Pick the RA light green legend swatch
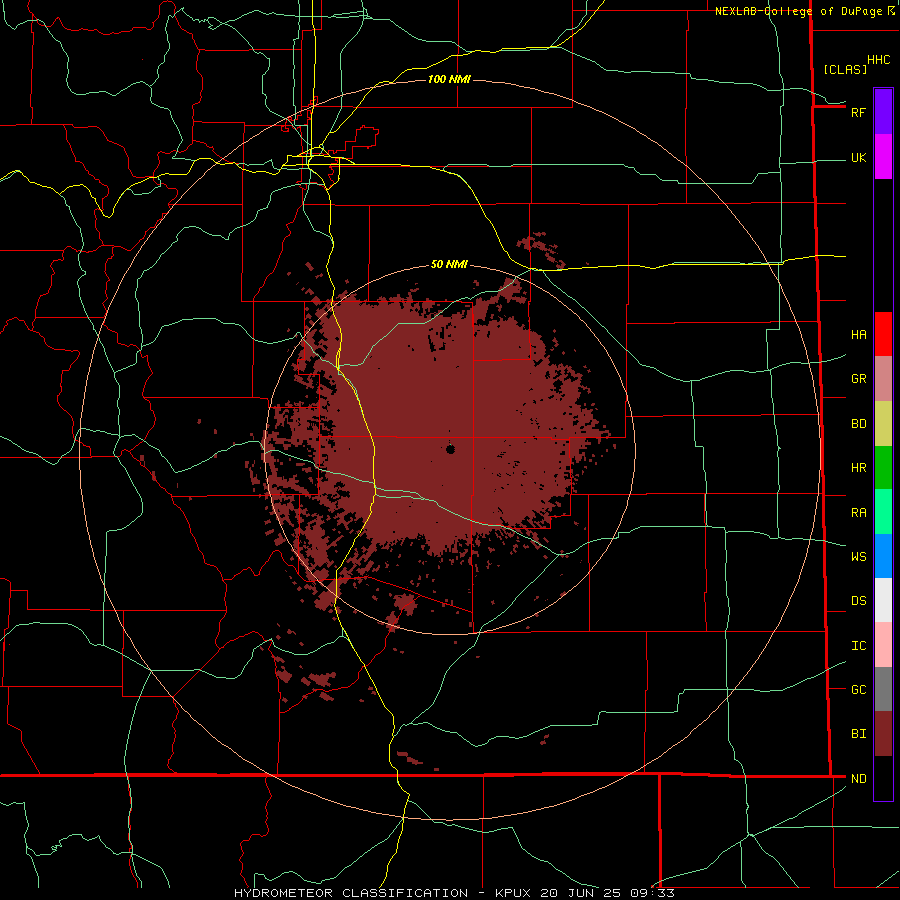 click(x=883, y=512)
